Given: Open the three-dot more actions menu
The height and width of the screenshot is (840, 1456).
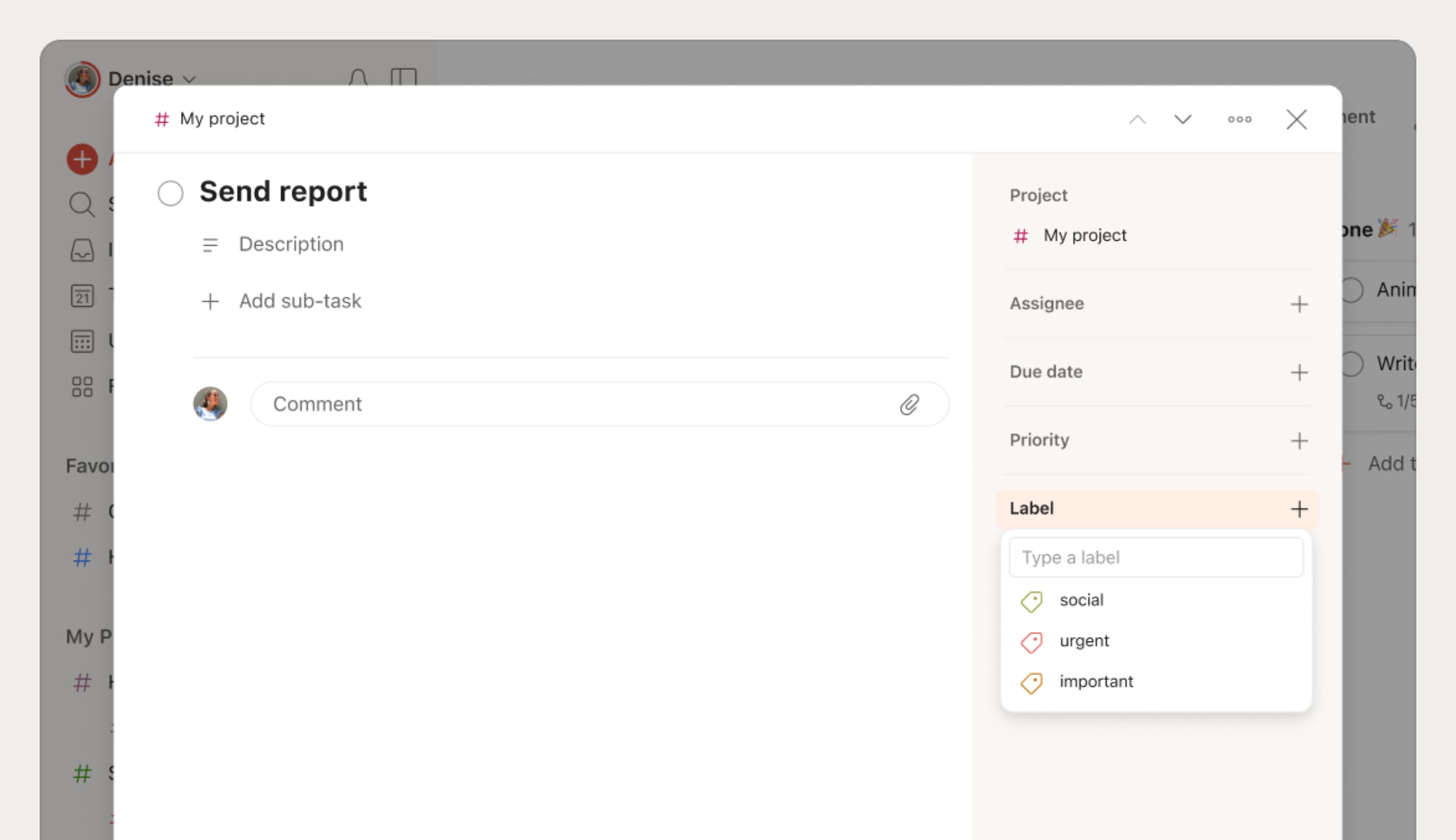Looking at the screenshot, I should 1240,119.
